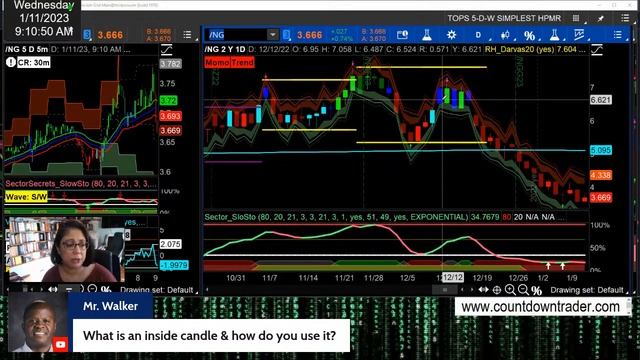Open left chart Drawing set: Default menu
Viewport: 640px width, 360px height.
coord(157,290)
